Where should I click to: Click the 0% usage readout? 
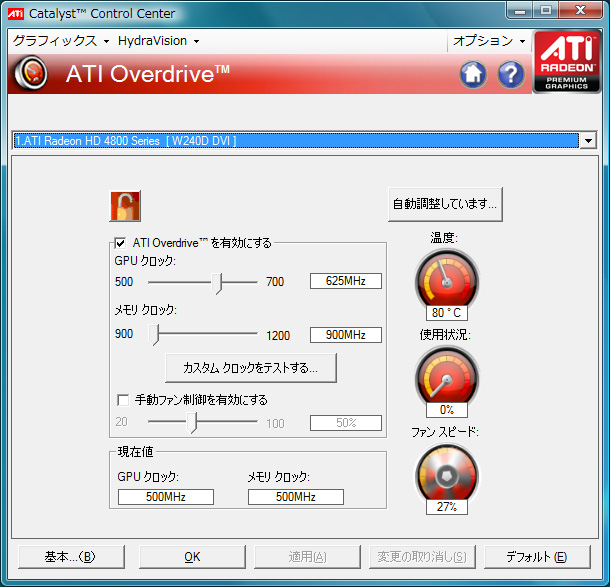(447, 410)
